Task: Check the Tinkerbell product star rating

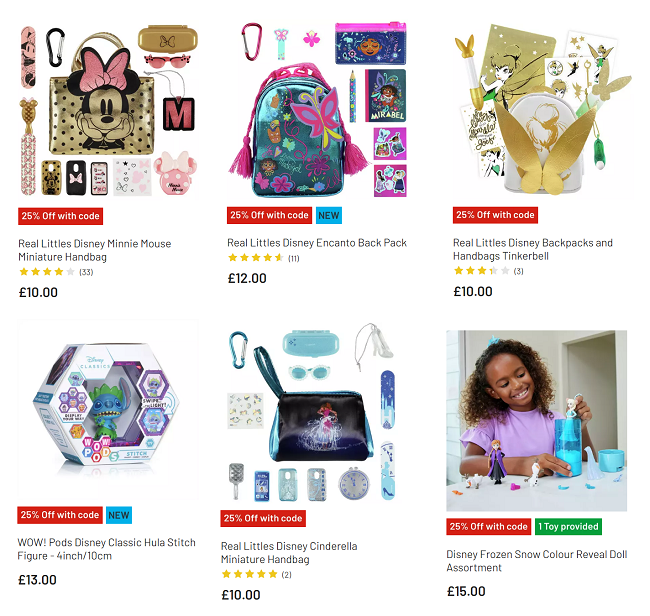Action: coord(488,271)
